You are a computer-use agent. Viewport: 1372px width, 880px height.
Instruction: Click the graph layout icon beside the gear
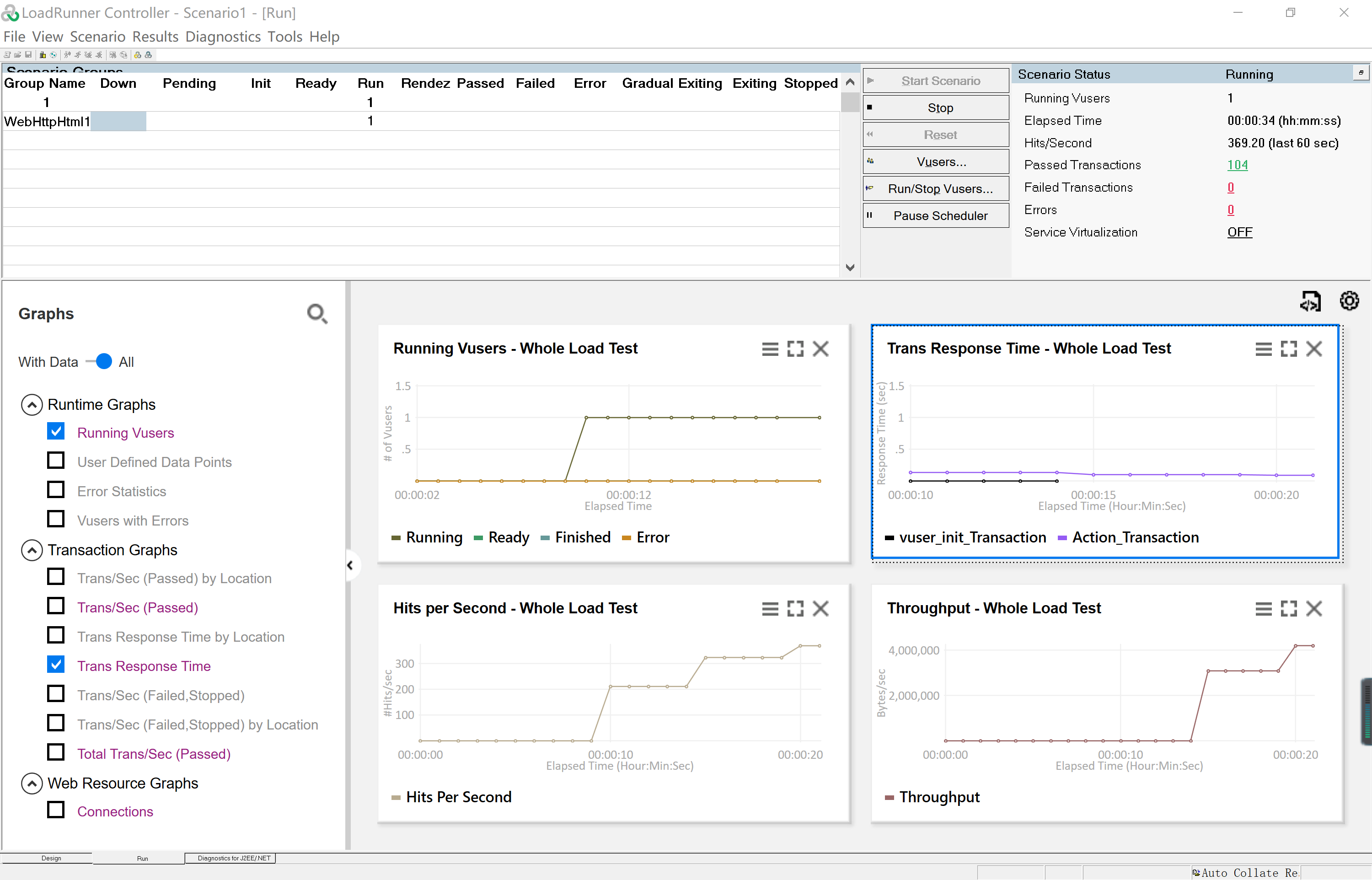click(1310, 300)
